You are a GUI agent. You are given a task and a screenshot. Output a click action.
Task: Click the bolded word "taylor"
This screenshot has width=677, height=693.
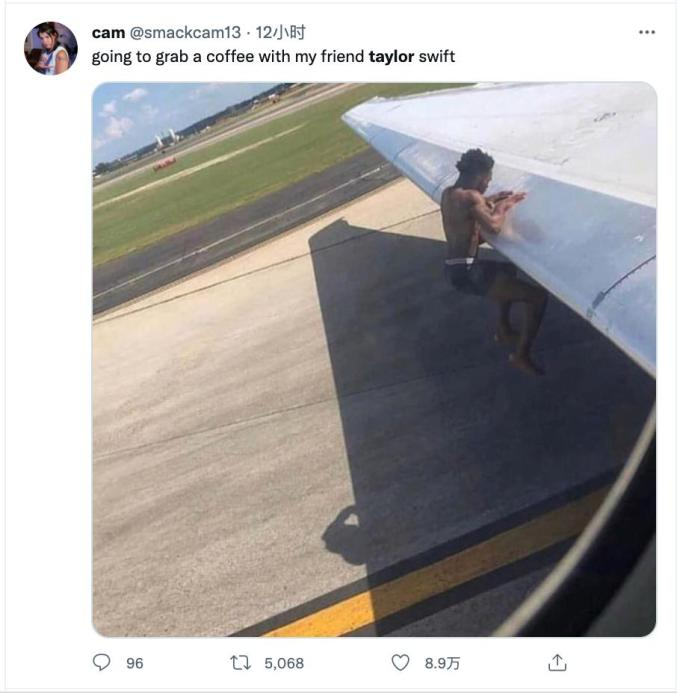click(391, 57)
